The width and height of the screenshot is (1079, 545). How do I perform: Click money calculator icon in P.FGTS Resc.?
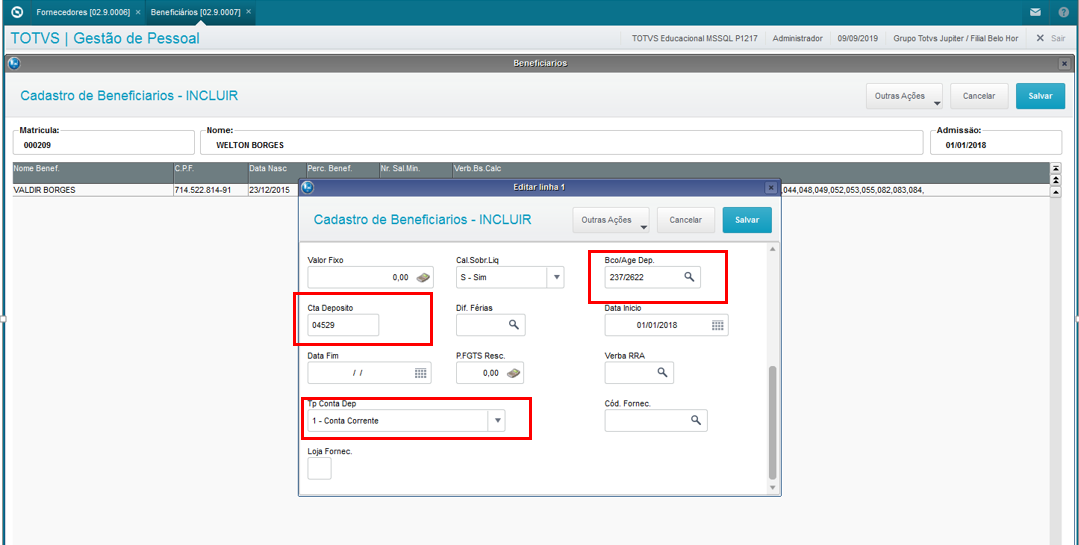click(x=514, y=372)
